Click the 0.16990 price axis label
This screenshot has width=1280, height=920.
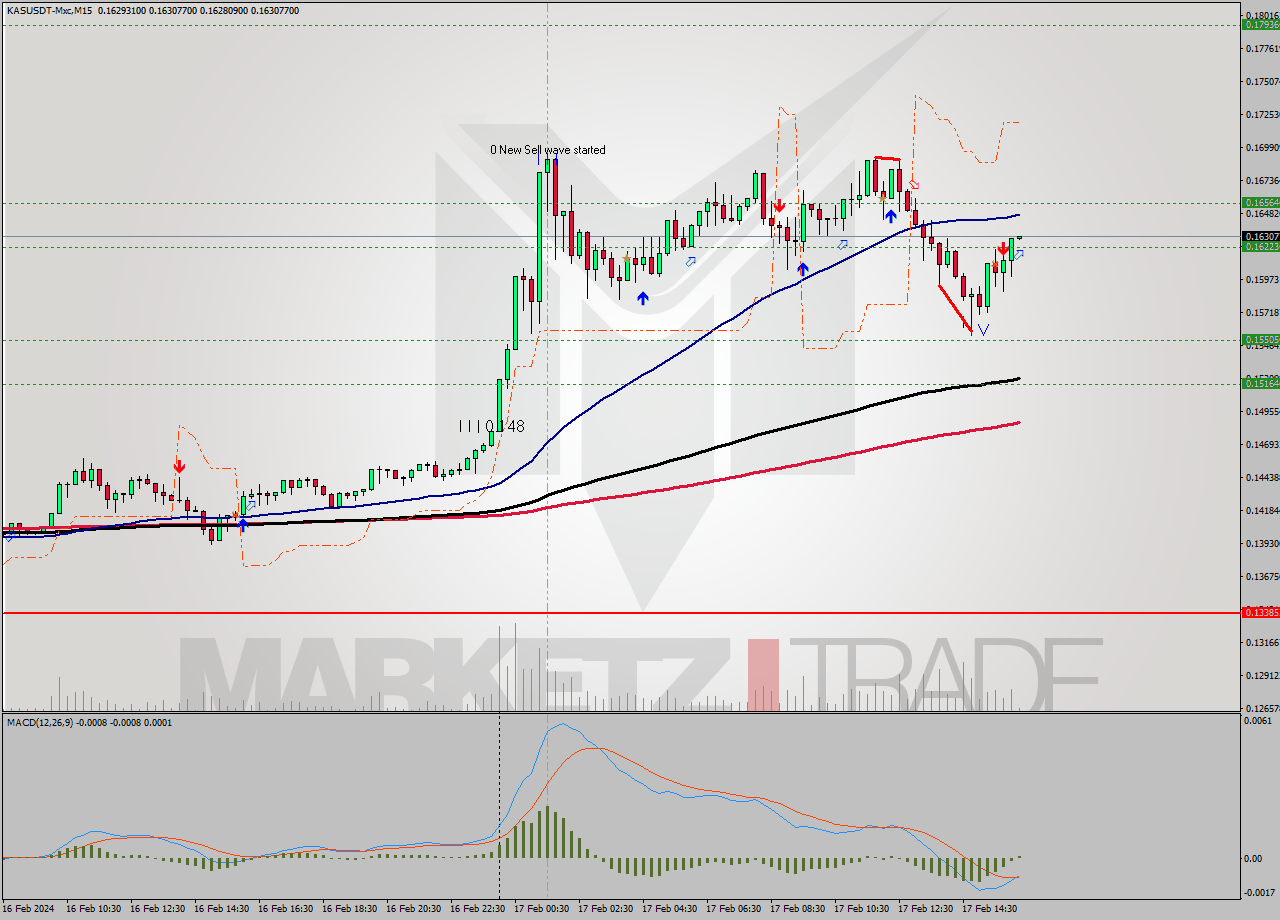pos(1261,148)
